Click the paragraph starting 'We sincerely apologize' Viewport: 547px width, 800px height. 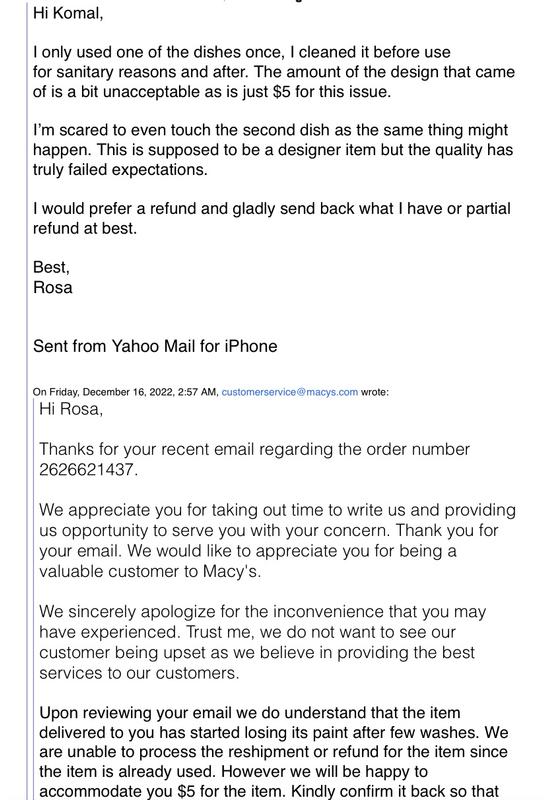point(262,642)
